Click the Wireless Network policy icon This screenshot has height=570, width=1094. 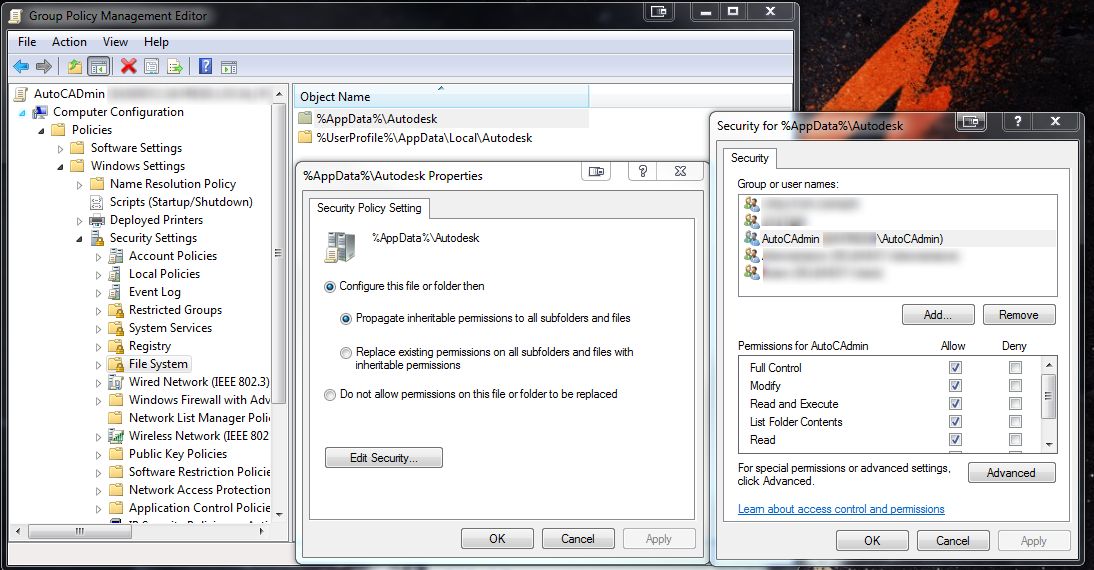[116, 436]
